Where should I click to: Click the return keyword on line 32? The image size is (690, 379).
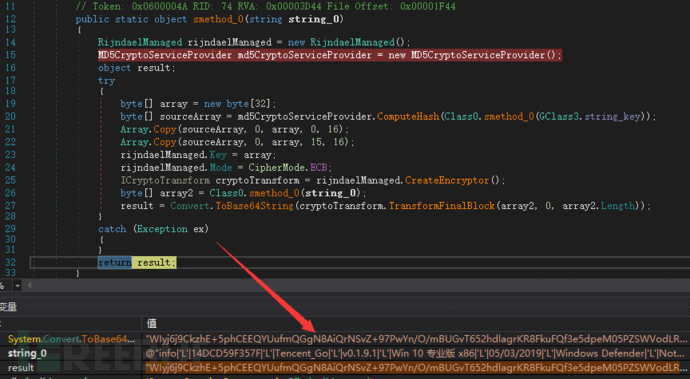pyautogui.click(x=115, y=262)
